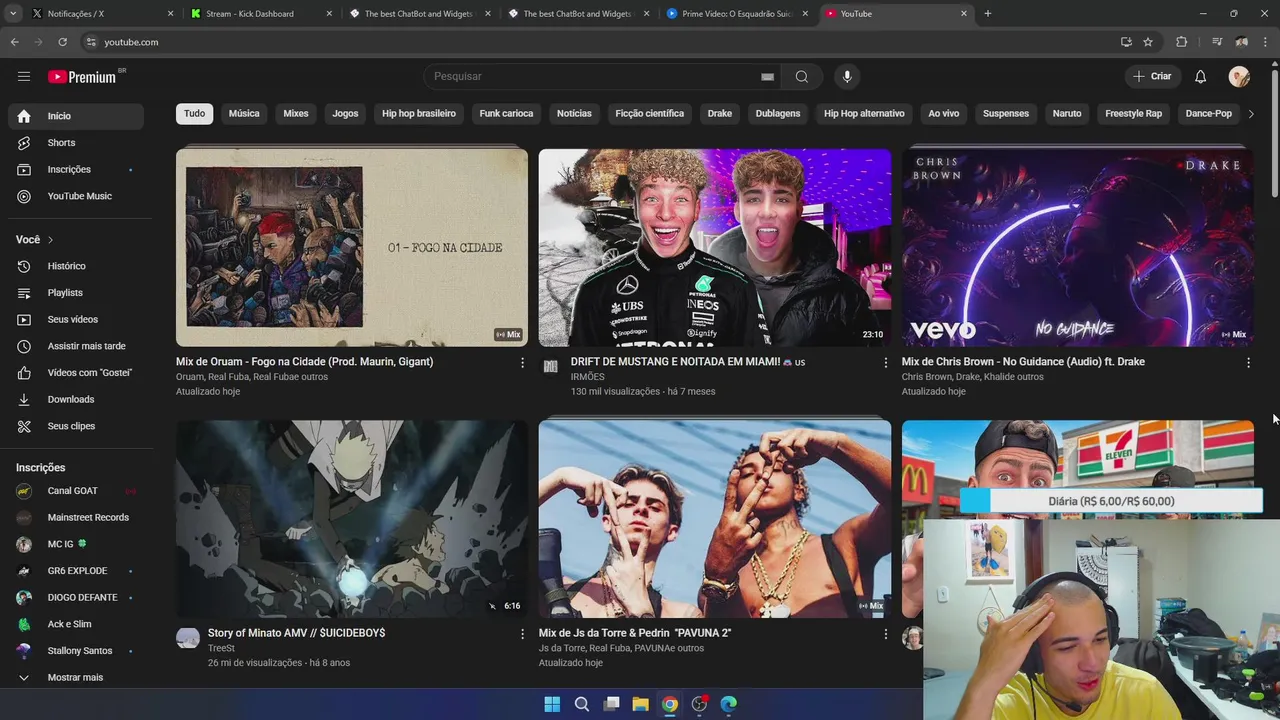Open Mainstreet Records channel
Viewport: 1280px width, 720px height.
click(x=76, y=518)
